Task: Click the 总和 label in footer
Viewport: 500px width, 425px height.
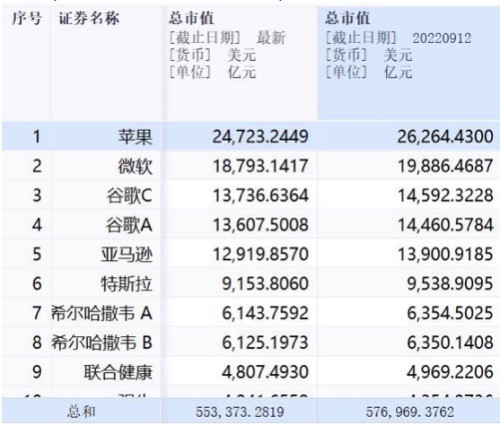Action: tap(81, 412)
